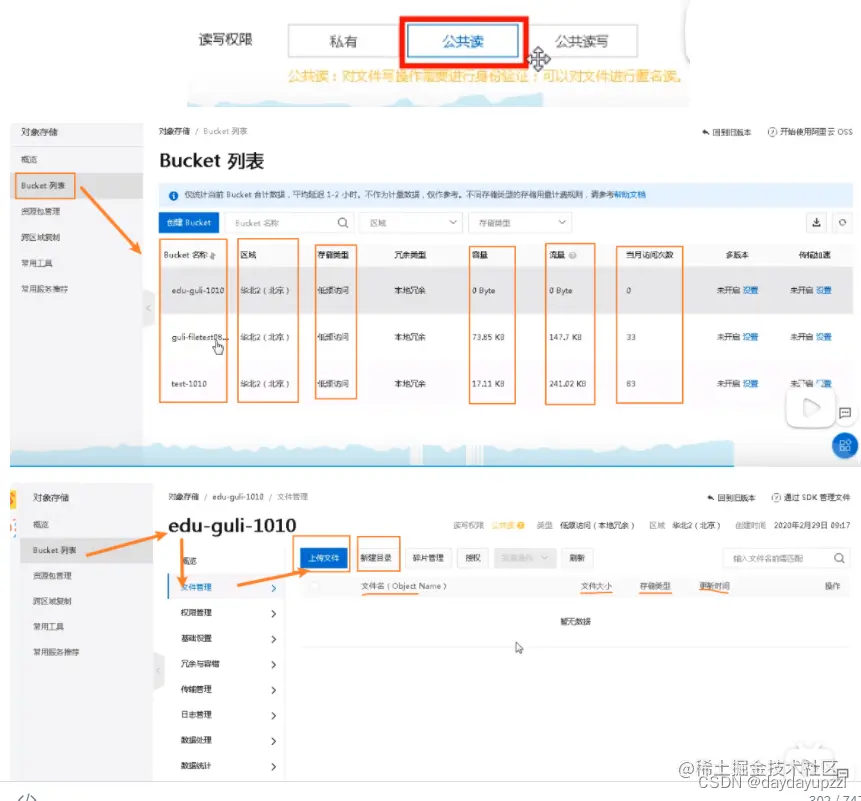Image resolution: width=861 pixels, height=801 pixels.
Task: Open the test-1010 bucket row name
Action: coord(189,383)
